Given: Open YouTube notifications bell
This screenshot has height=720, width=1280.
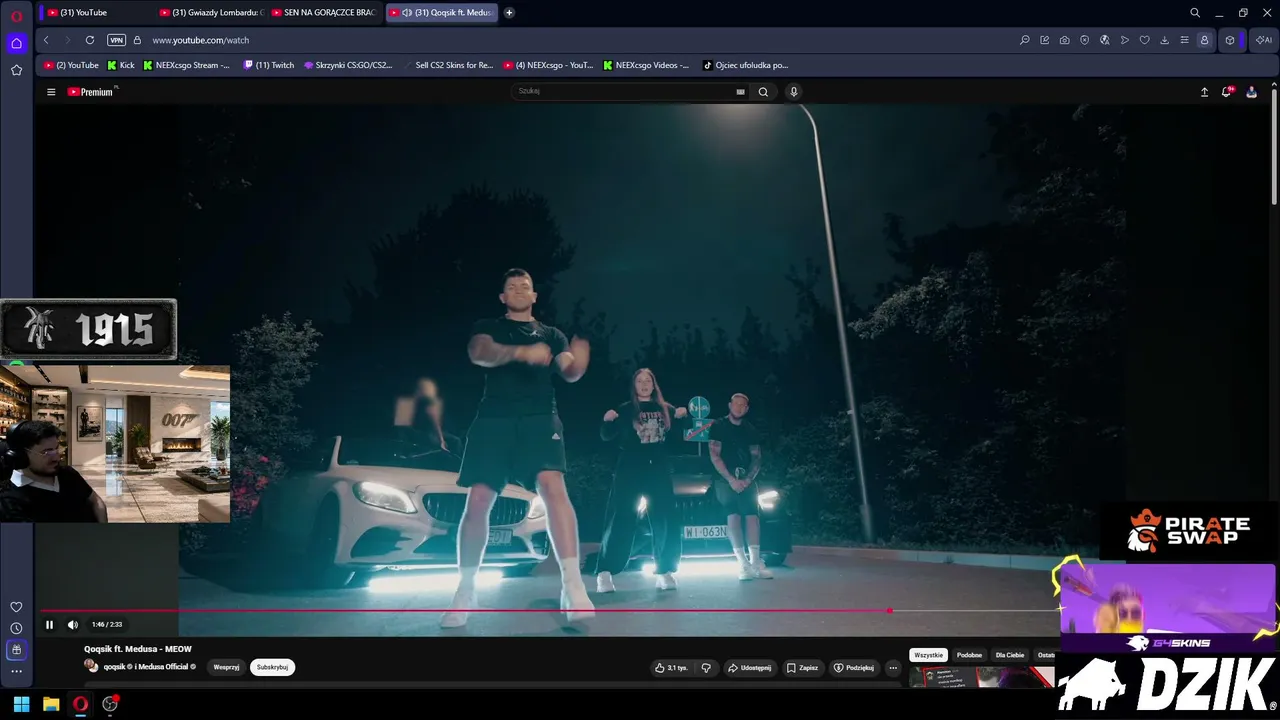Looking at the screenshot, I should [1227, 92].
